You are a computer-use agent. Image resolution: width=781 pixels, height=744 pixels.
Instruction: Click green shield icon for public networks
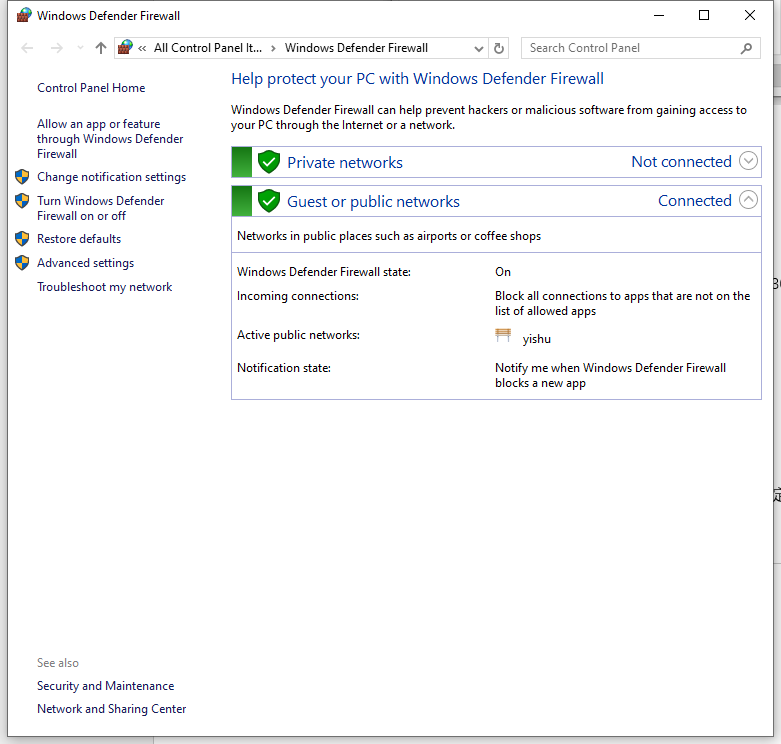269,201
